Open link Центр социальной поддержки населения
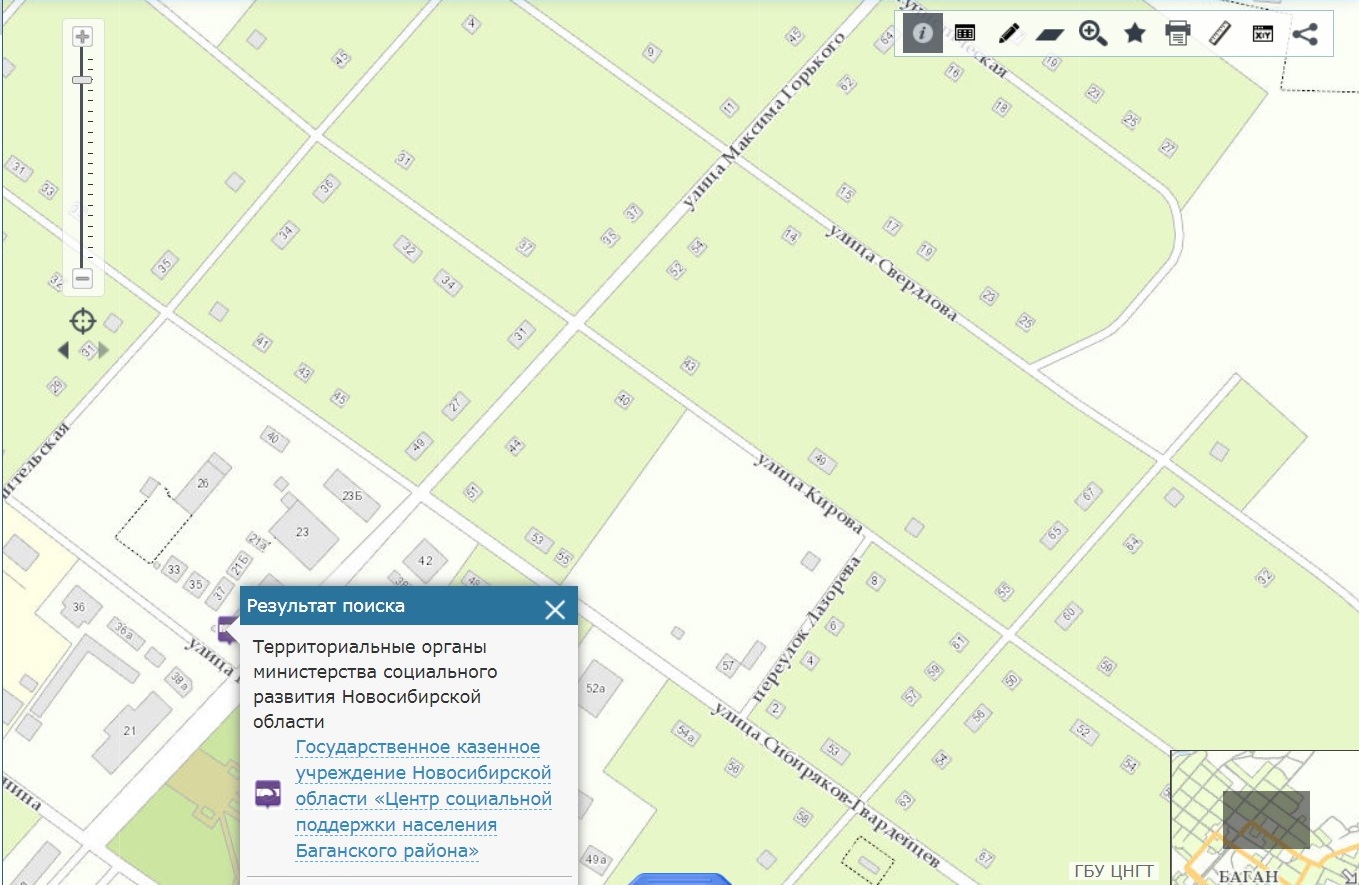The height and width of the screenshot is (885, 1359). 424,799
